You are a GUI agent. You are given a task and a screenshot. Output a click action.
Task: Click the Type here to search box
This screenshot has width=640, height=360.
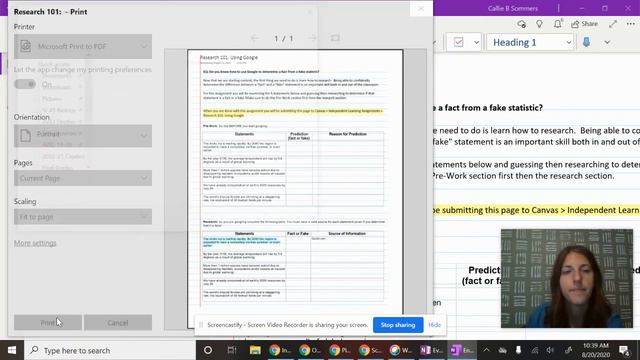[110, 350]
